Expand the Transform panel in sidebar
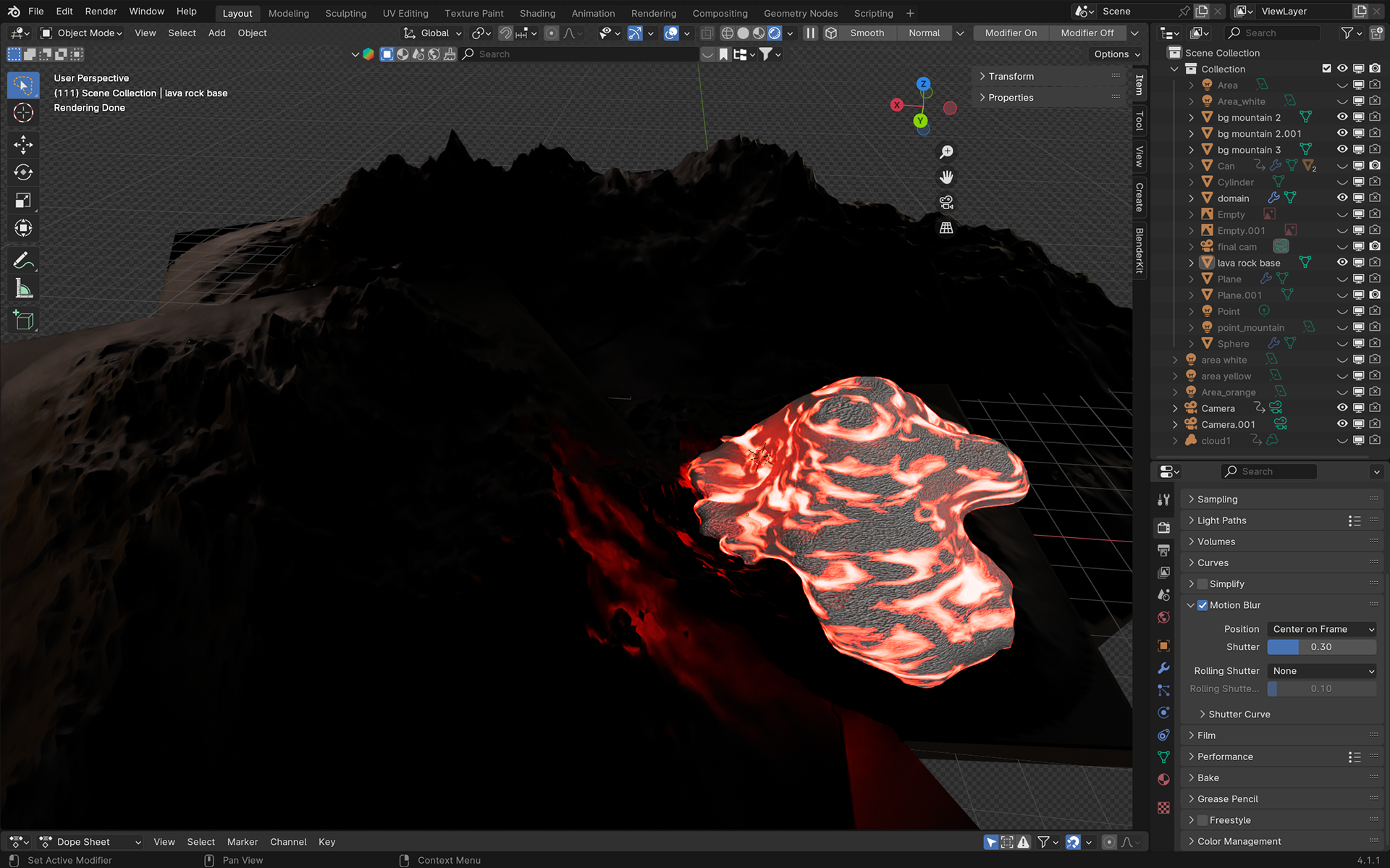 [x=1049, y=76]
